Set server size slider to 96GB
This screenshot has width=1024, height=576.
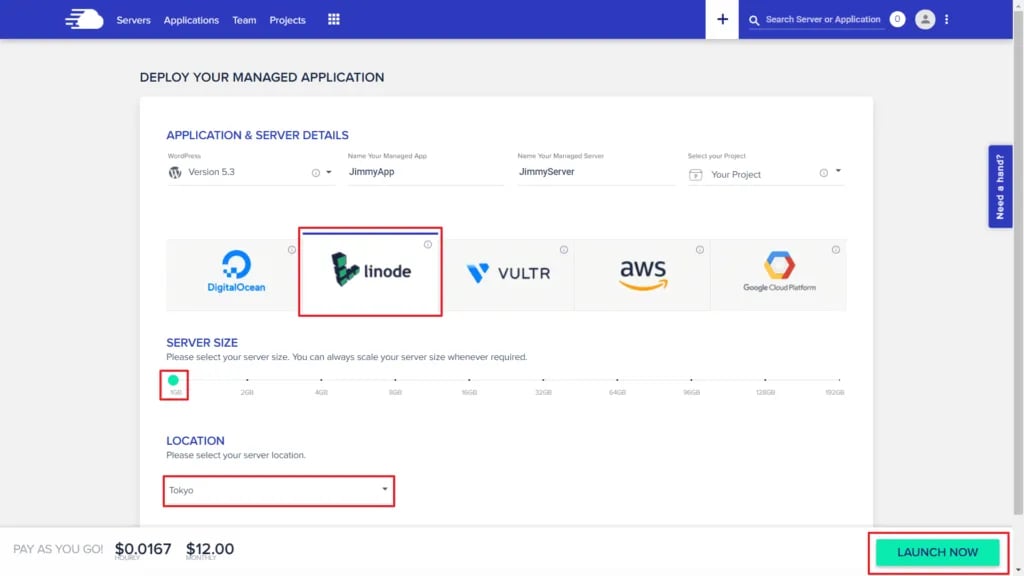691,380
